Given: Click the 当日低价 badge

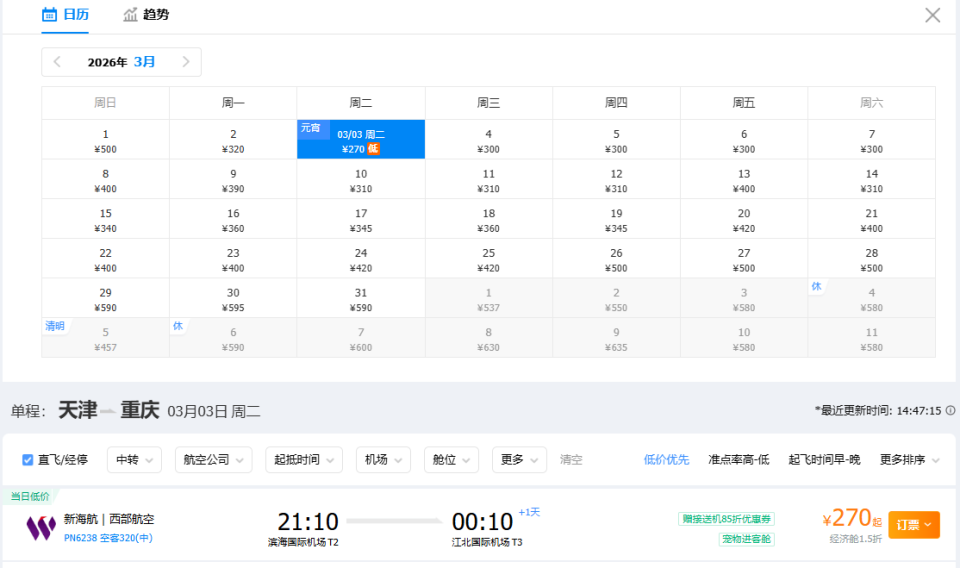Looking at the screenshot, I should click(30, 496).
